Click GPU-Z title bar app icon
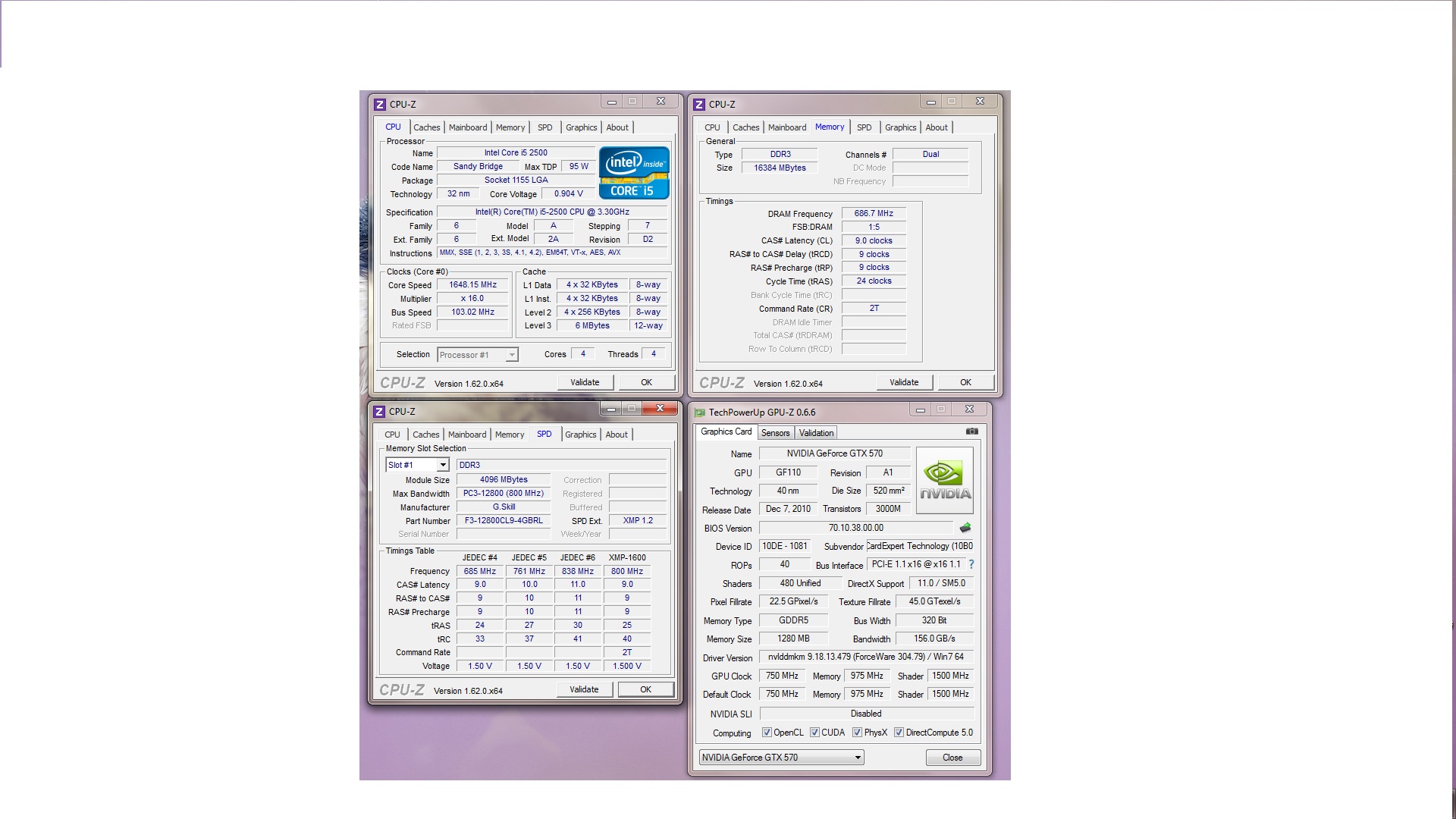Viewport: 1456px width, 819px height. click(x=699, y=413)
